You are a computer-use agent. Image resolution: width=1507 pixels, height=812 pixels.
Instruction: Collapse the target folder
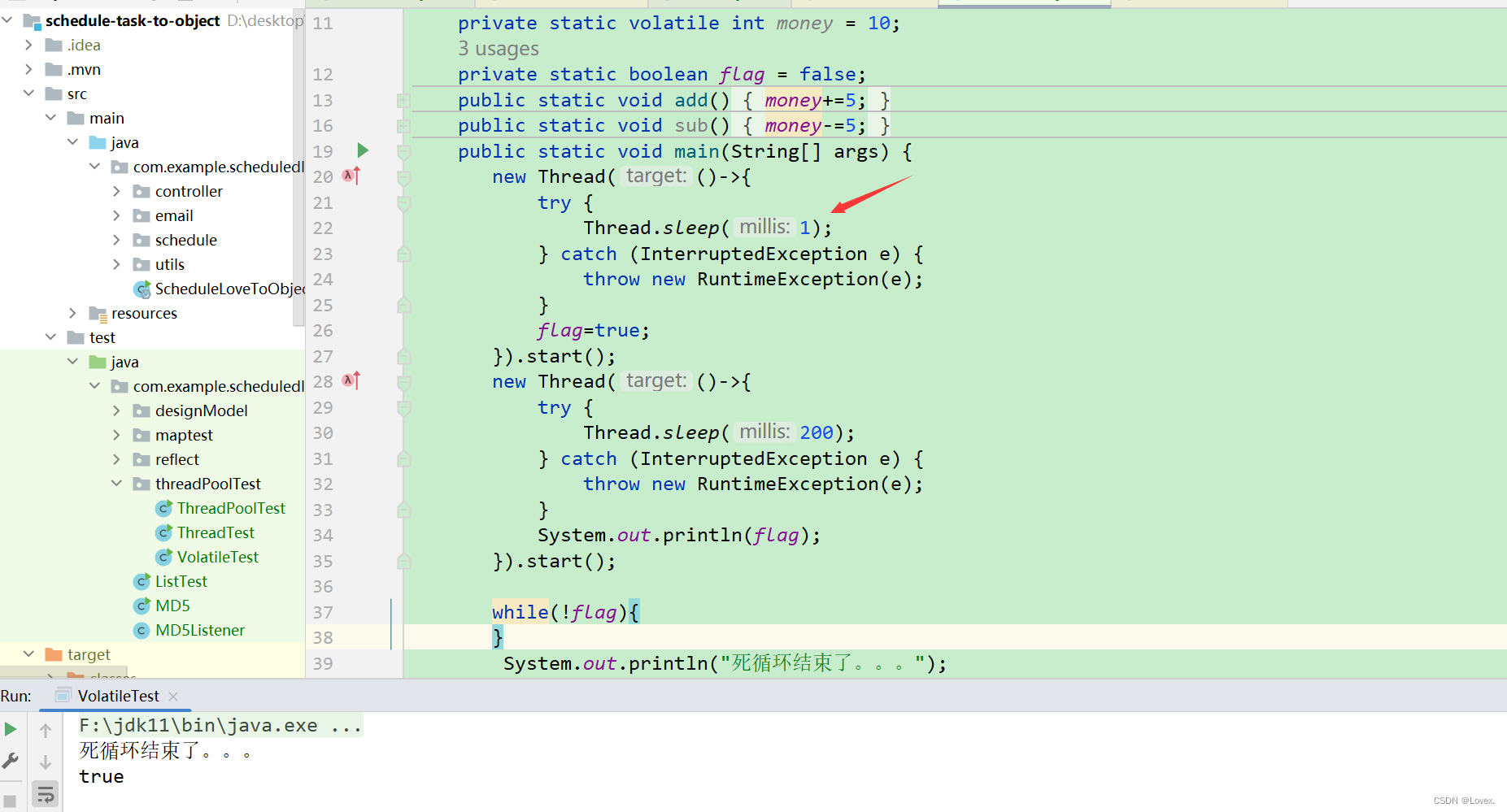29,654
